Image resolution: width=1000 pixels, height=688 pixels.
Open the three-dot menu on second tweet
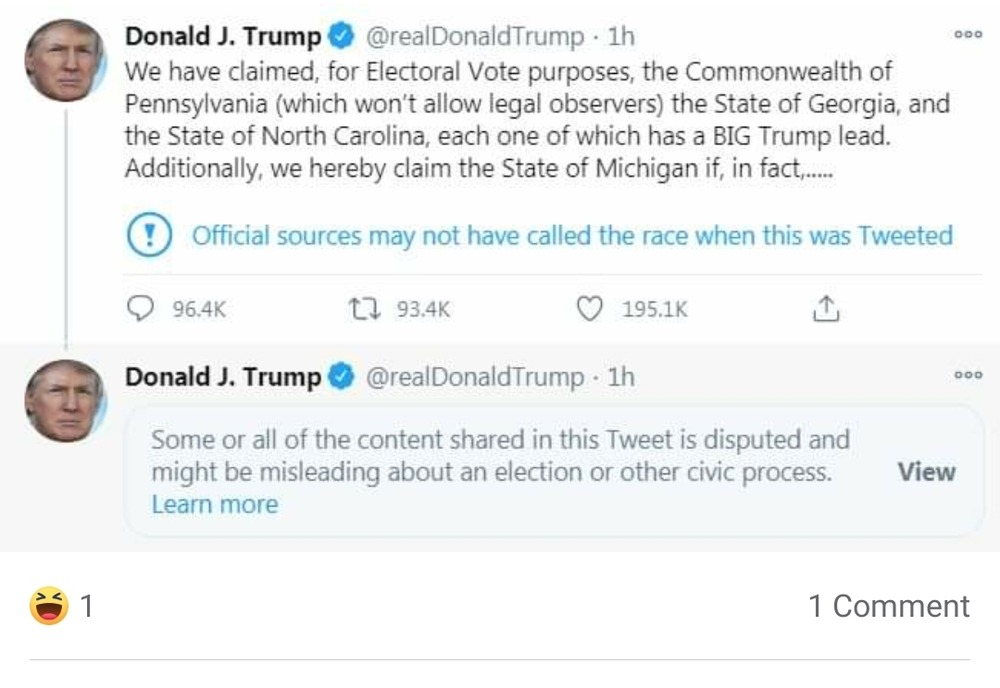[967, 375]
